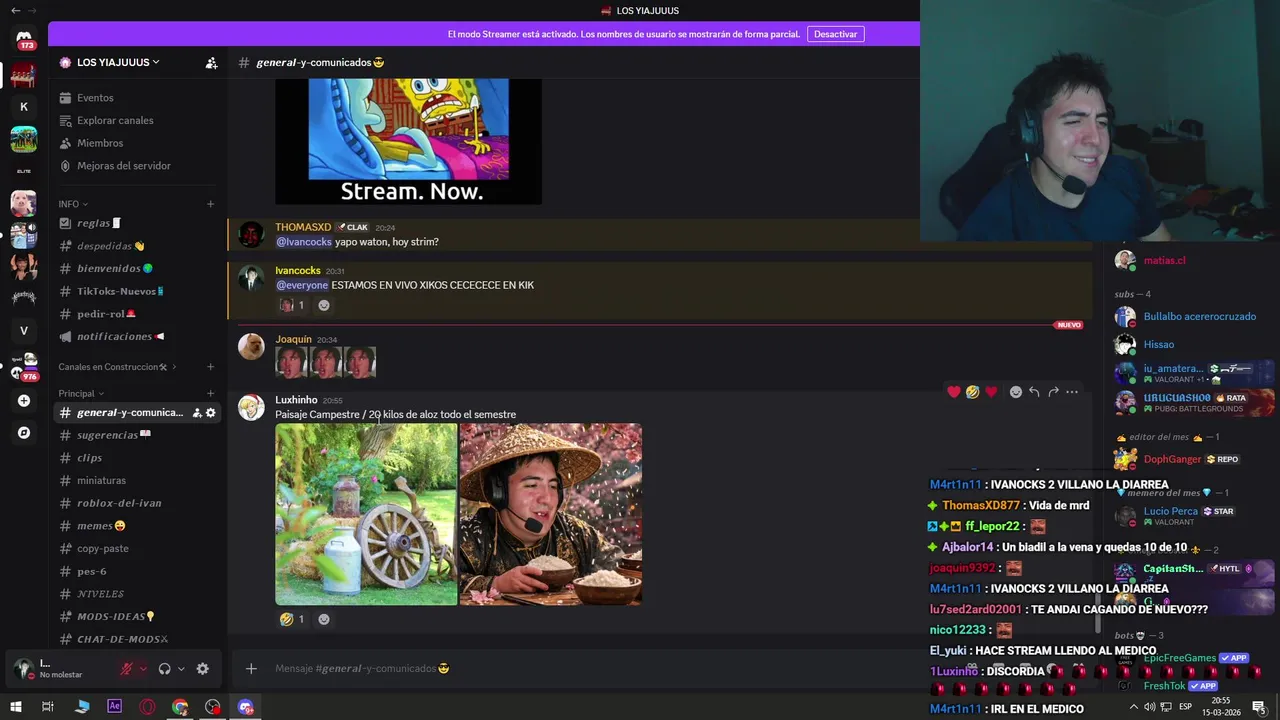Viewport: 1280px width, 720px height.
Task: Open the Stream. Now. SpongeBob meme image
Action: pyautogui.click(x=408, y=141)
